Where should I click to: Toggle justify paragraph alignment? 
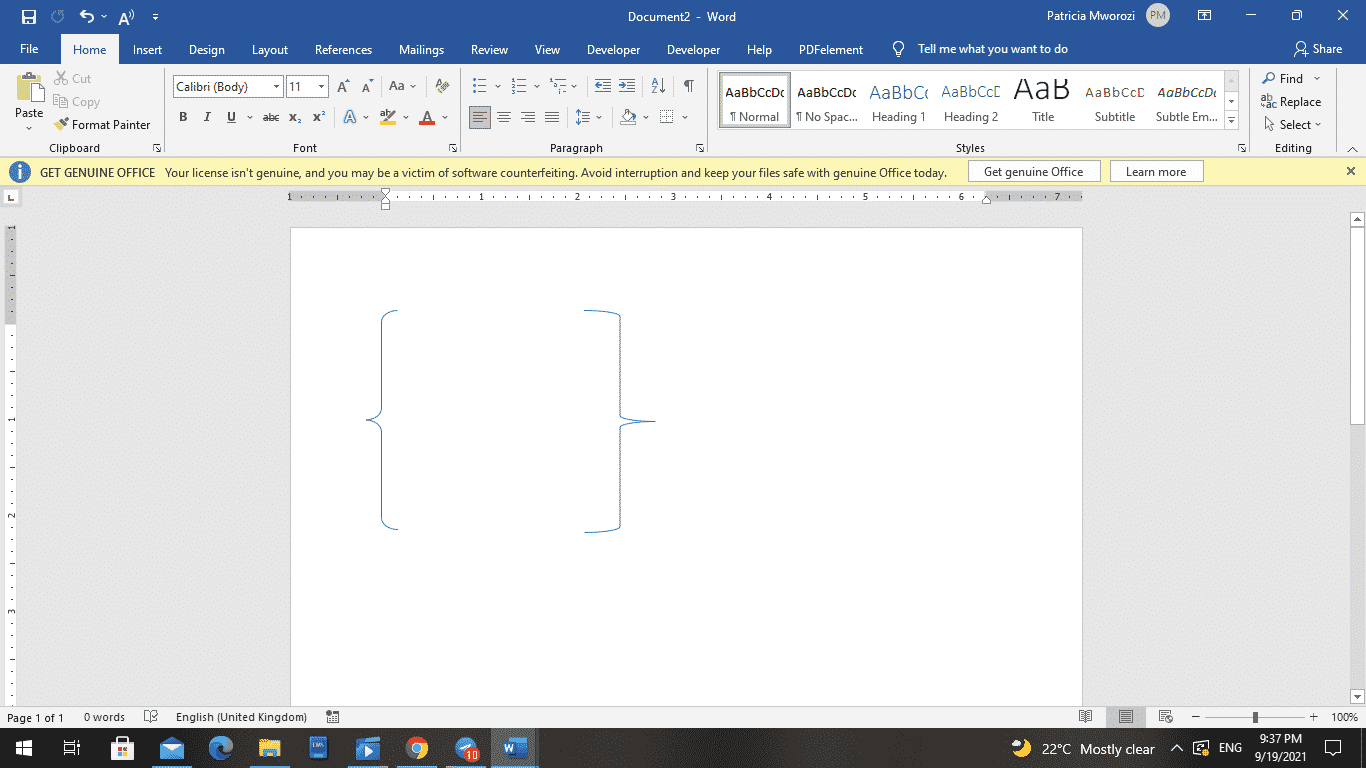click(551, 117)
